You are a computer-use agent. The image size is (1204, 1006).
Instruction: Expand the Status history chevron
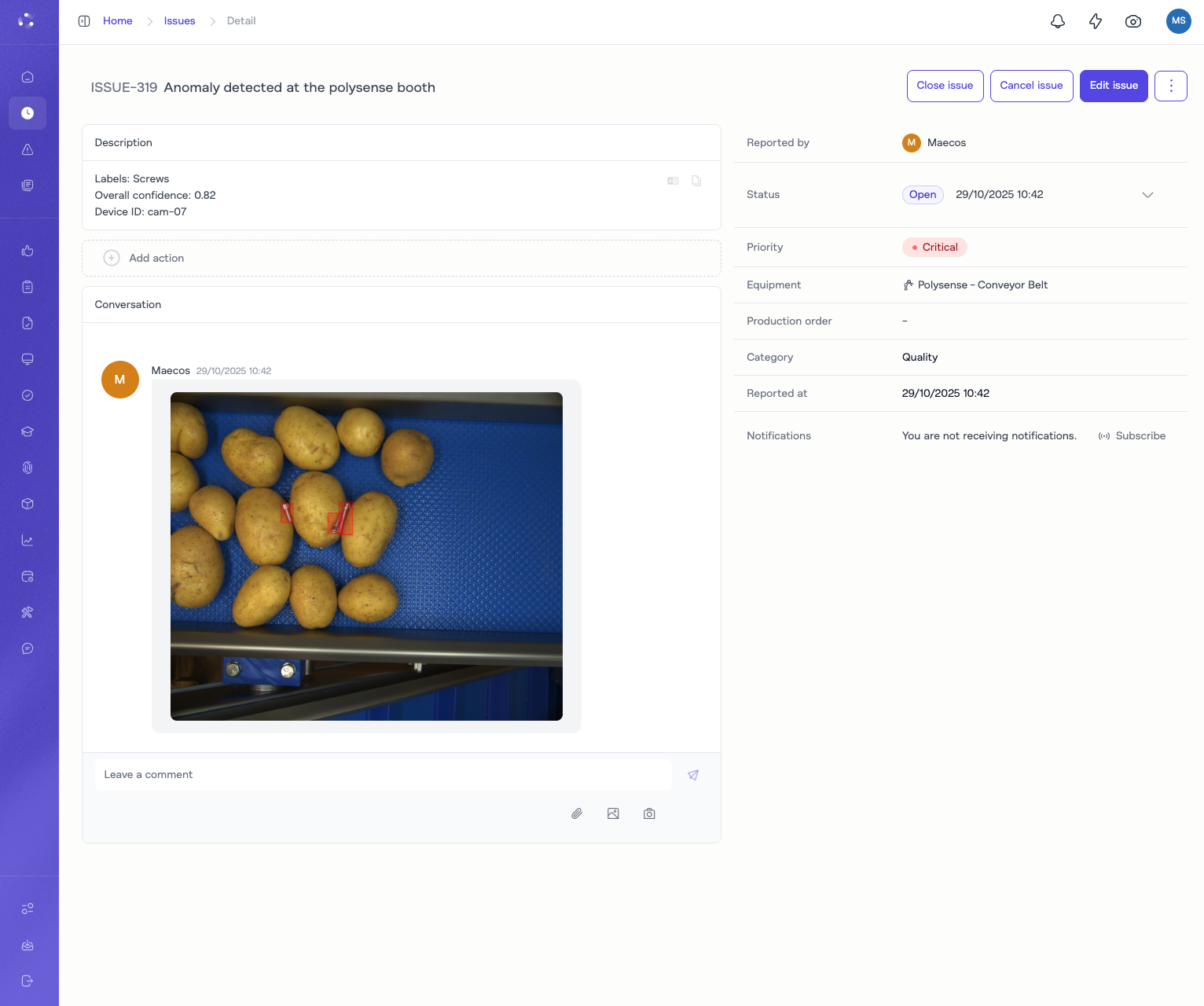pyautogui.click(x=1147, y=195)
